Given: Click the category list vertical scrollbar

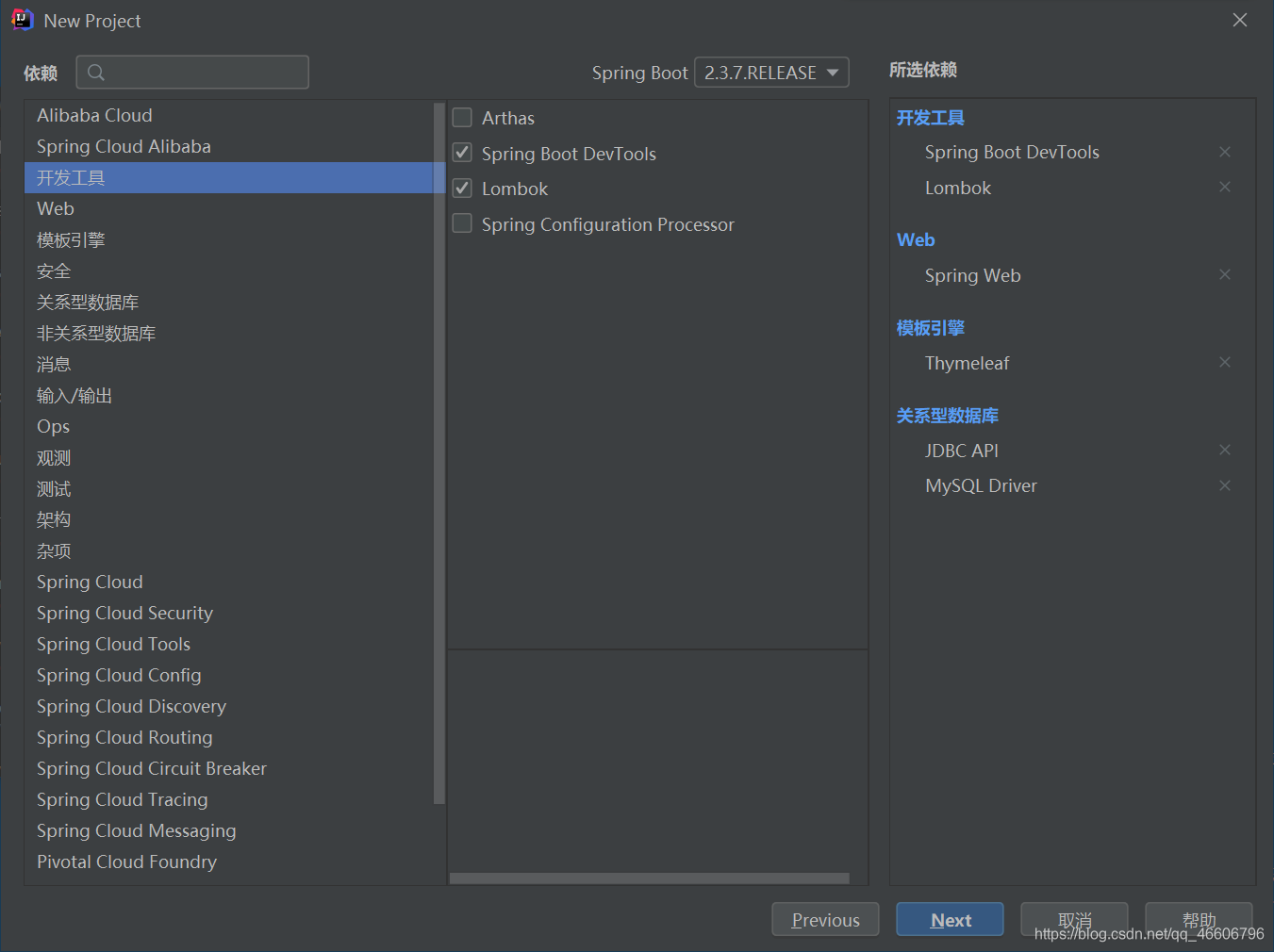Looking at the screenshot, I should [438, 452].
